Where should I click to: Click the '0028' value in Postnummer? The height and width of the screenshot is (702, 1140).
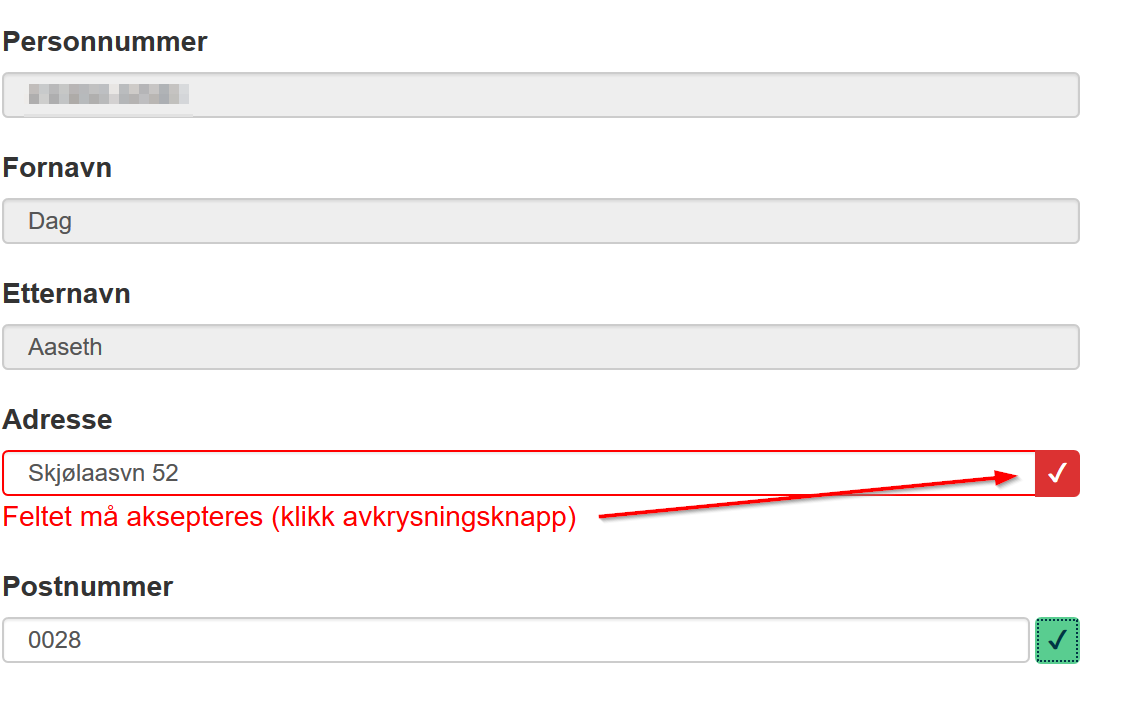55,640
